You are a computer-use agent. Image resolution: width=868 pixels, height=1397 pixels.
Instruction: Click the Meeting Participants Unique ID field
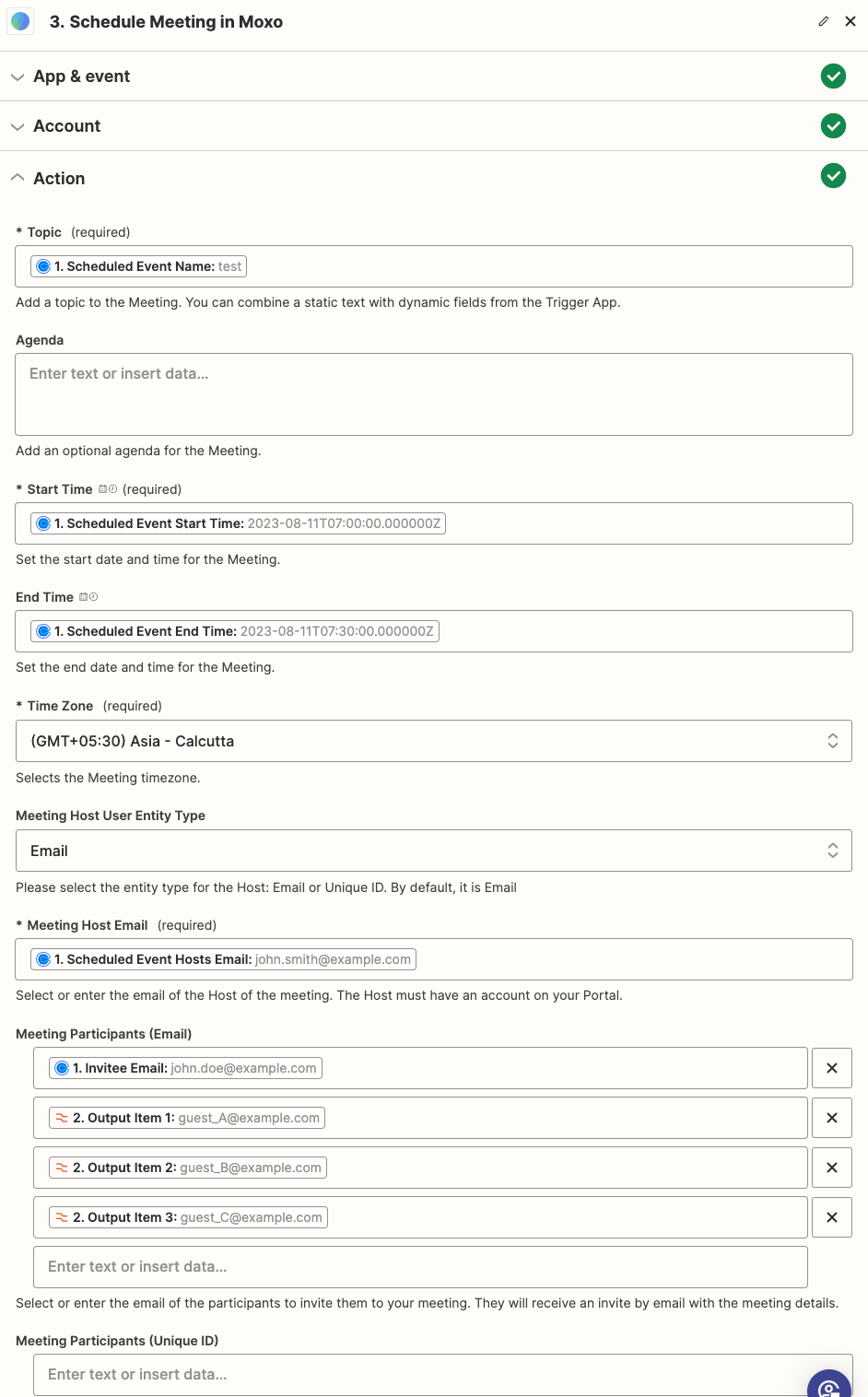coord(420,1374)
